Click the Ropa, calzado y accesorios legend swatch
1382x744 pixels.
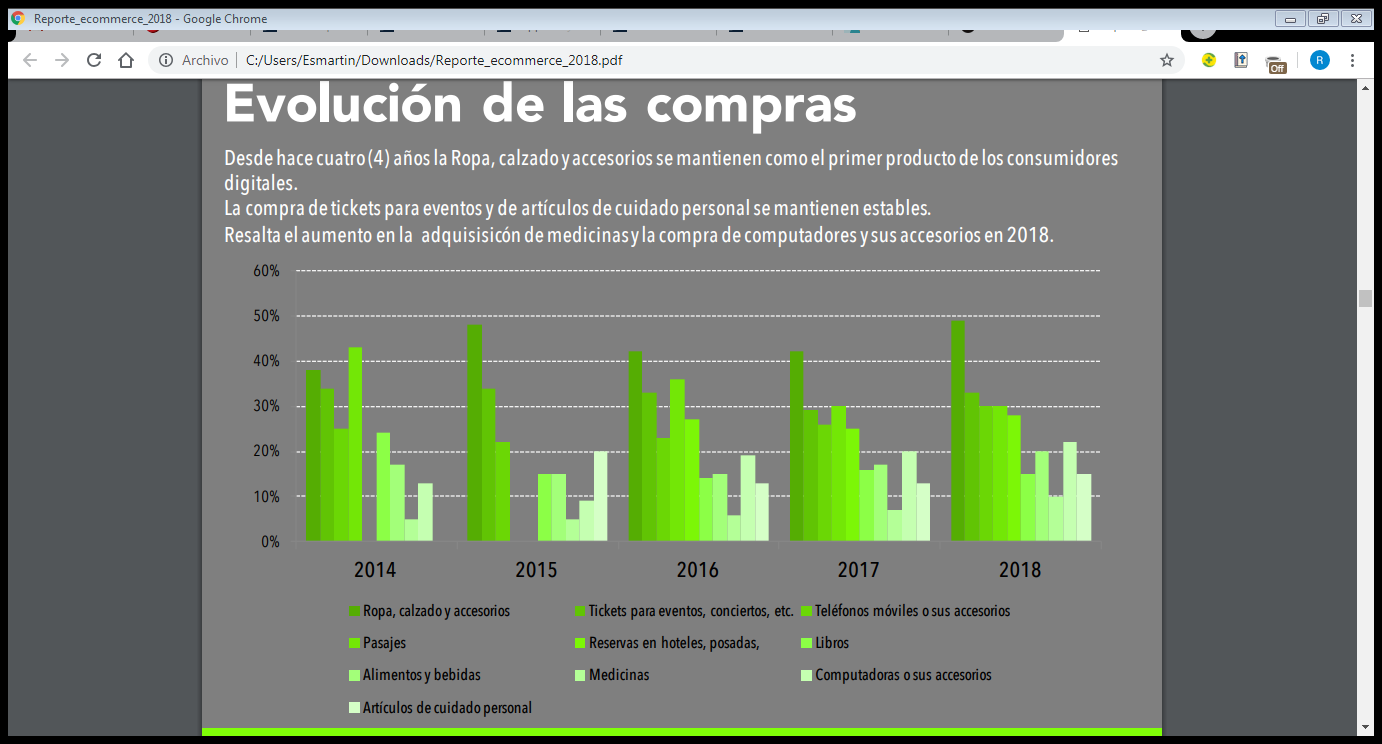point(354,611)
